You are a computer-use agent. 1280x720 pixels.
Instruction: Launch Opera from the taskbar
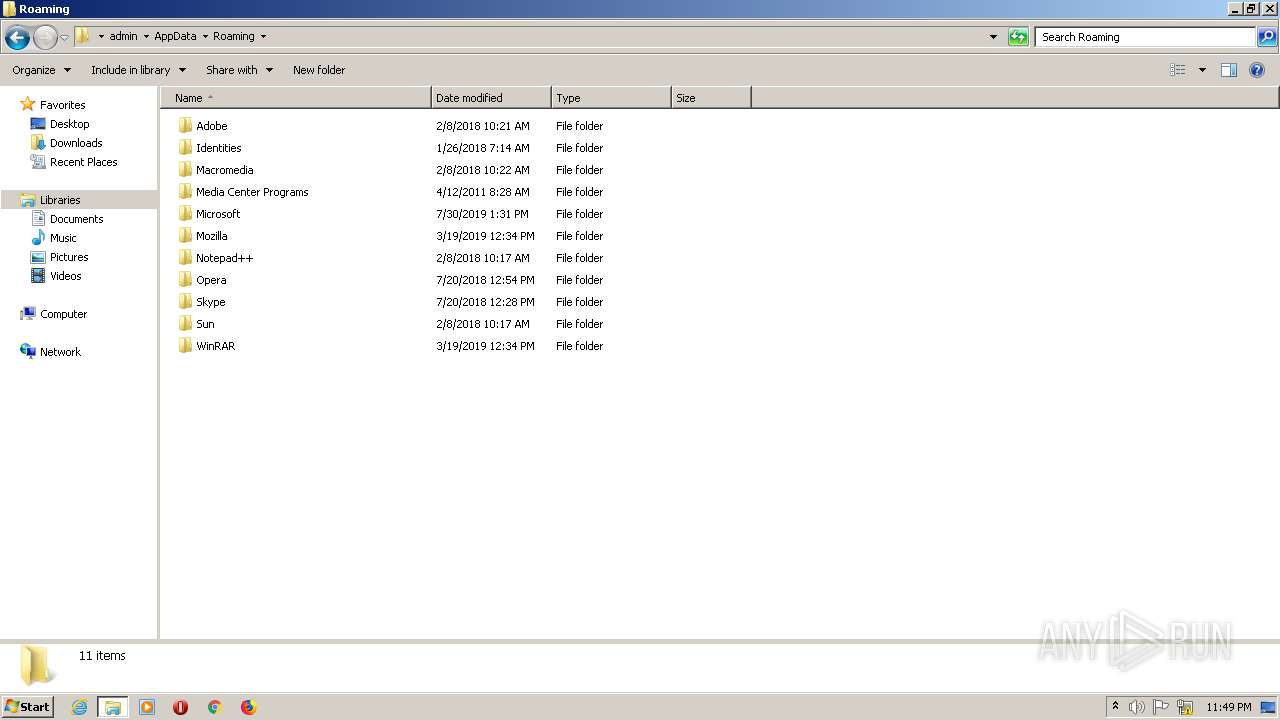pos(180,707)
